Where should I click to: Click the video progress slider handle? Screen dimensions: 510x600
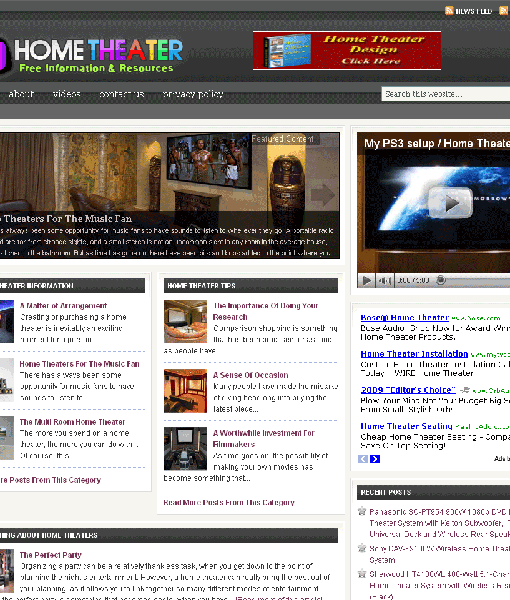pos(441,280)
